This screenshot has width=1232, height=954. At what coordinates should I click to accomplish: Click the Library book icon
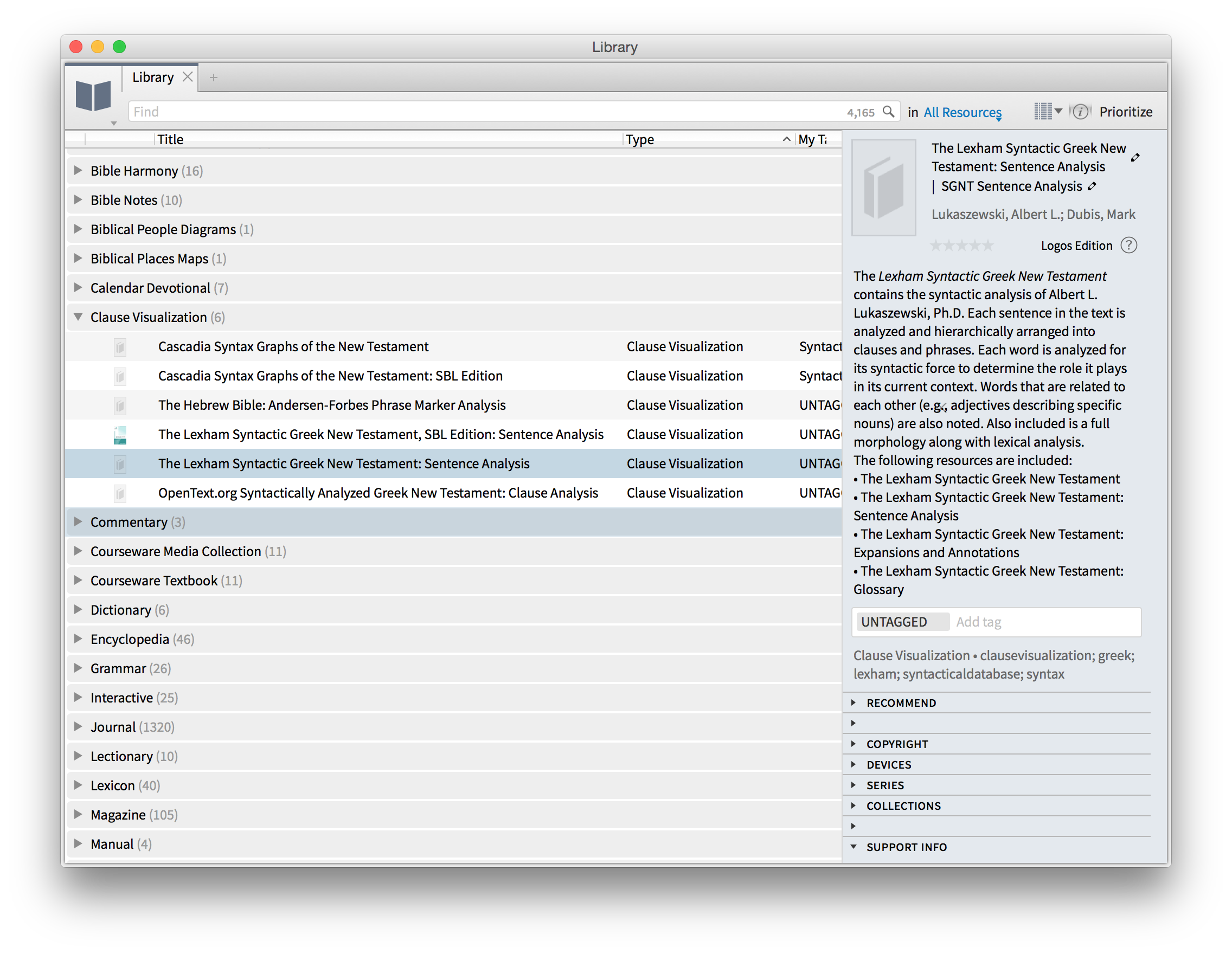93,96
